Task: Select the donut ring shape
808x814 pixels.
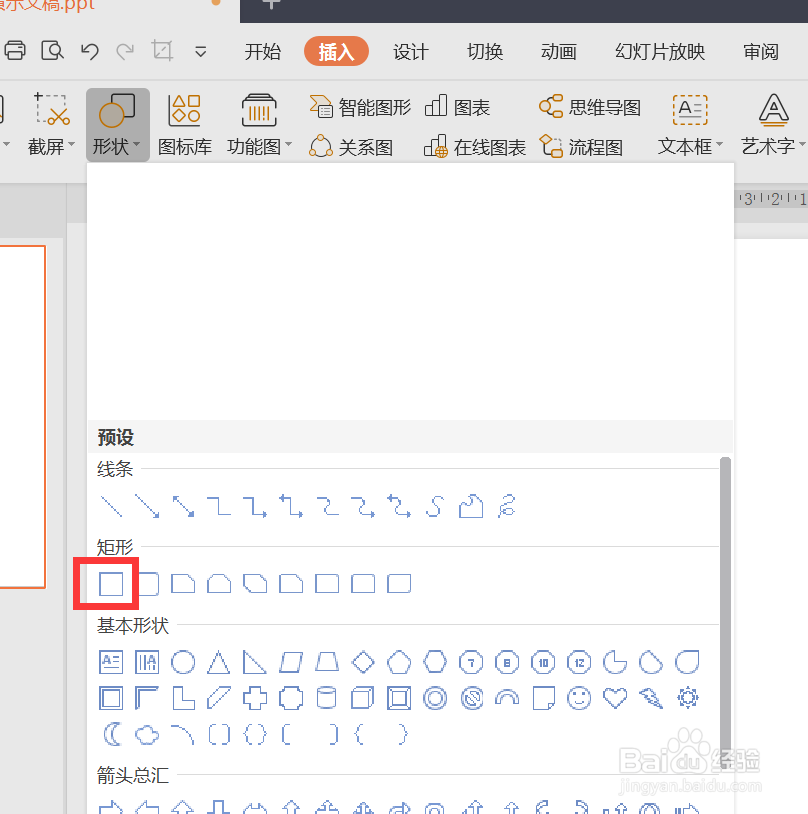Action: 435,698
